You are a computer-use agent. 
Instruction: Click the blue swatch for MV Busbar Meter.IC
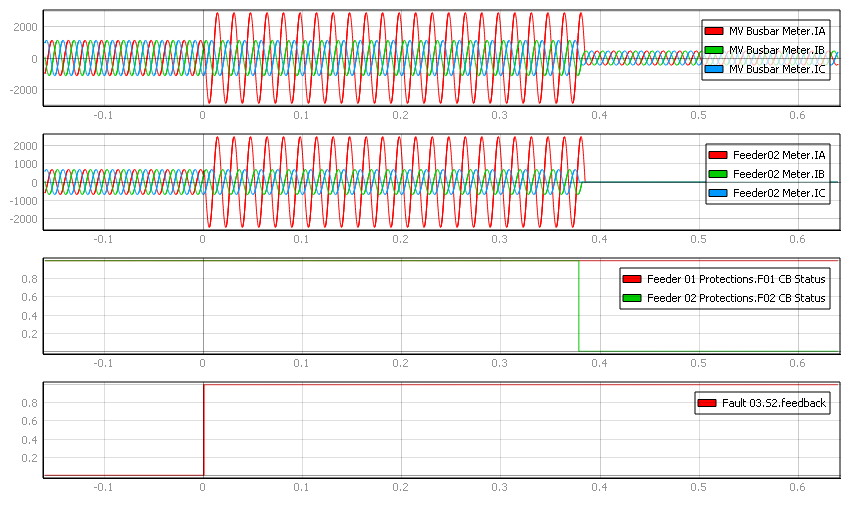pyautogui.click(x=714, y=69)
